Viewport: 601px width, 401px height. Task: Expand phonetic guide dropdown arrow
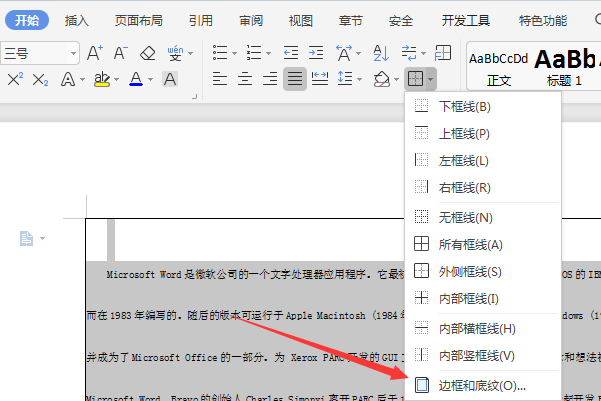click(x=190, y=53)
